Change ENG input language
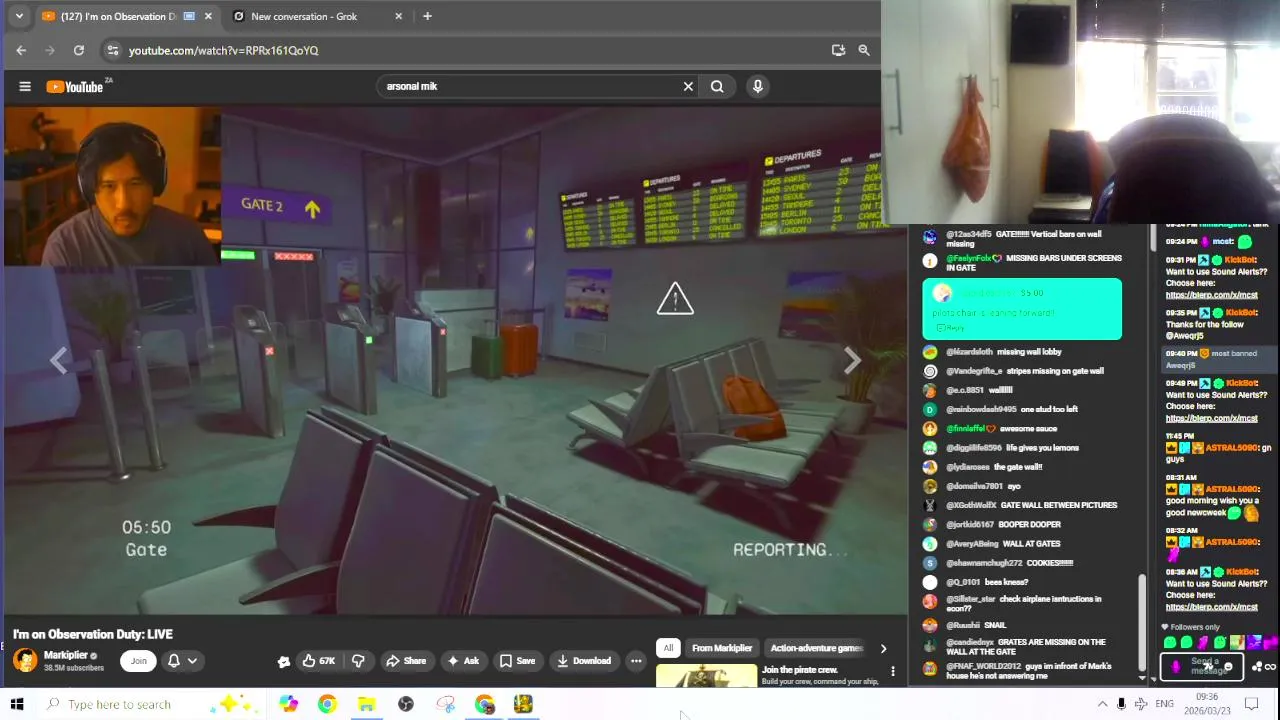The width and height of the screenshot is (1280, 720). coord(1164,704)
